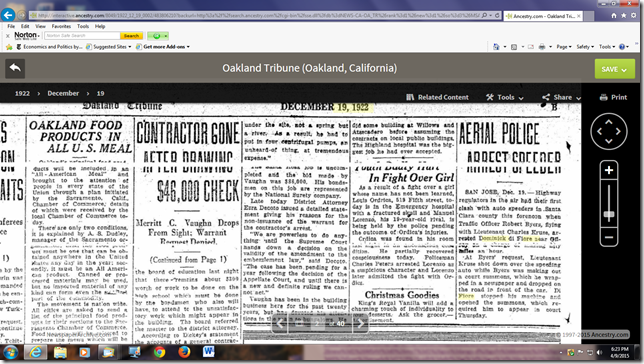Click the command bar Feeds icon
This screenshot has width=644, height=364.
click(514, 47)
